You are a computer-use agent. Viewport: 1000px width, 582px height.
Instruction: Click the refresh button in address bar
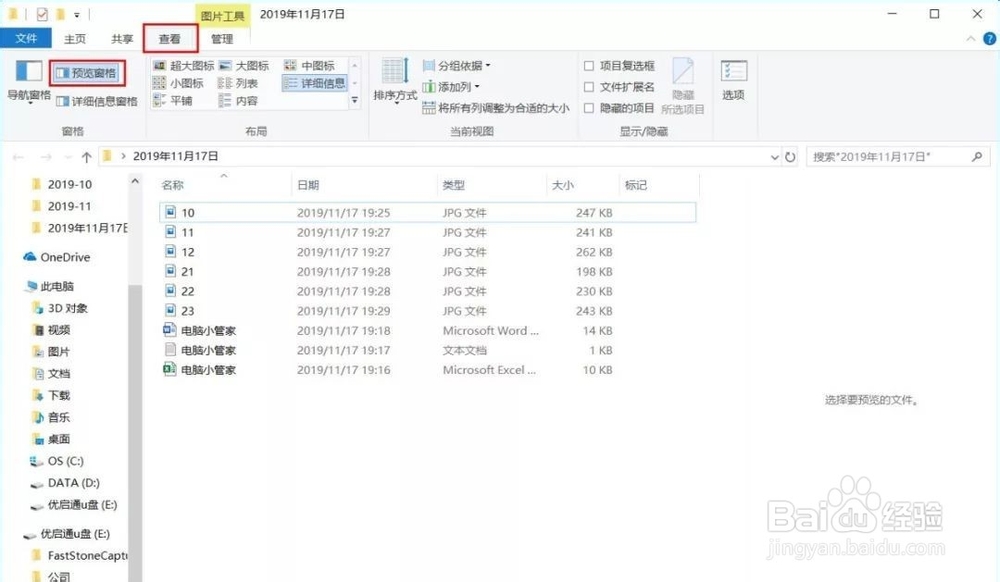[791, 156]
